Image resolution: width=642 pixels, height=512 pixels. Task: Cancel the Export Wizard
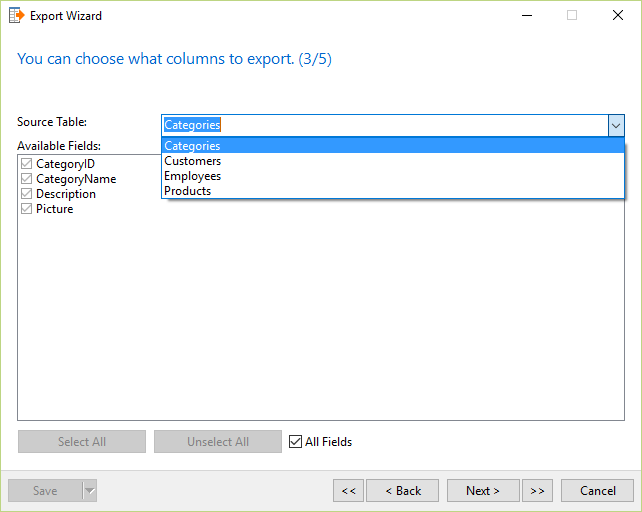[597, 490]
